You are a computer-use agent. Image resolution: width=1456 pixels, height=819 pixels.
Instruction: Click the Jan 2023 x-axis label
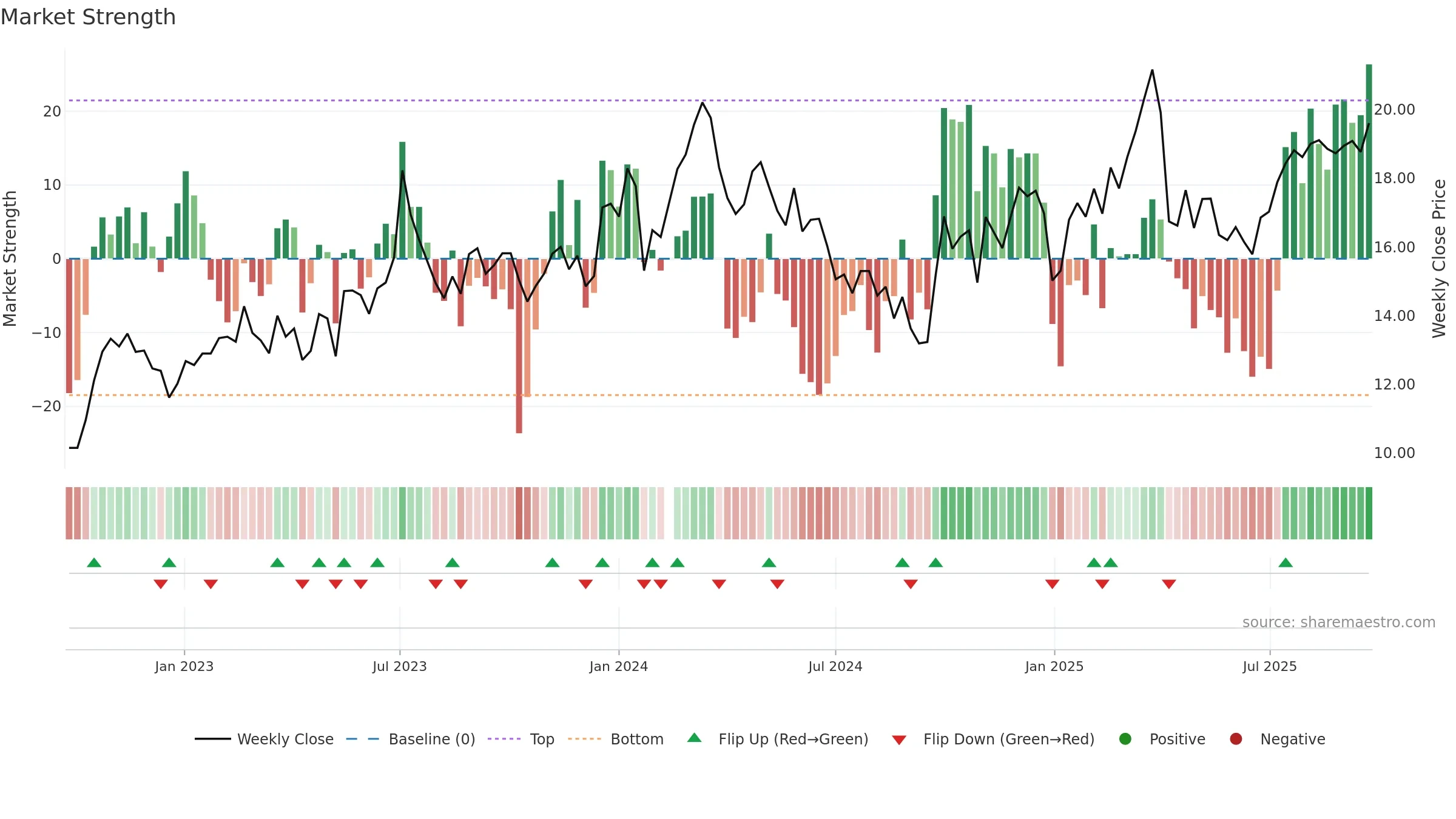[x=184, y=666]
